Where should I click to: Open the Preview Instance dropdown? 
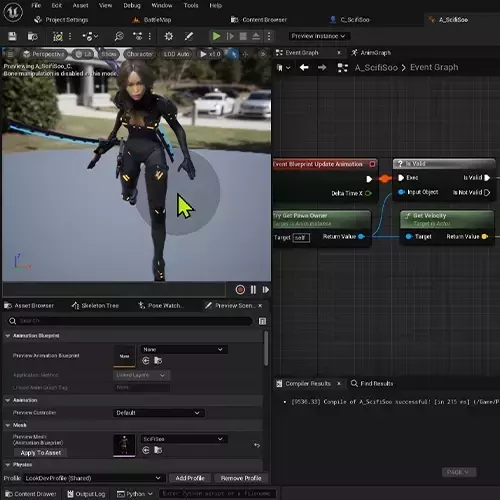pyautogui.click(x=318, y=36)
